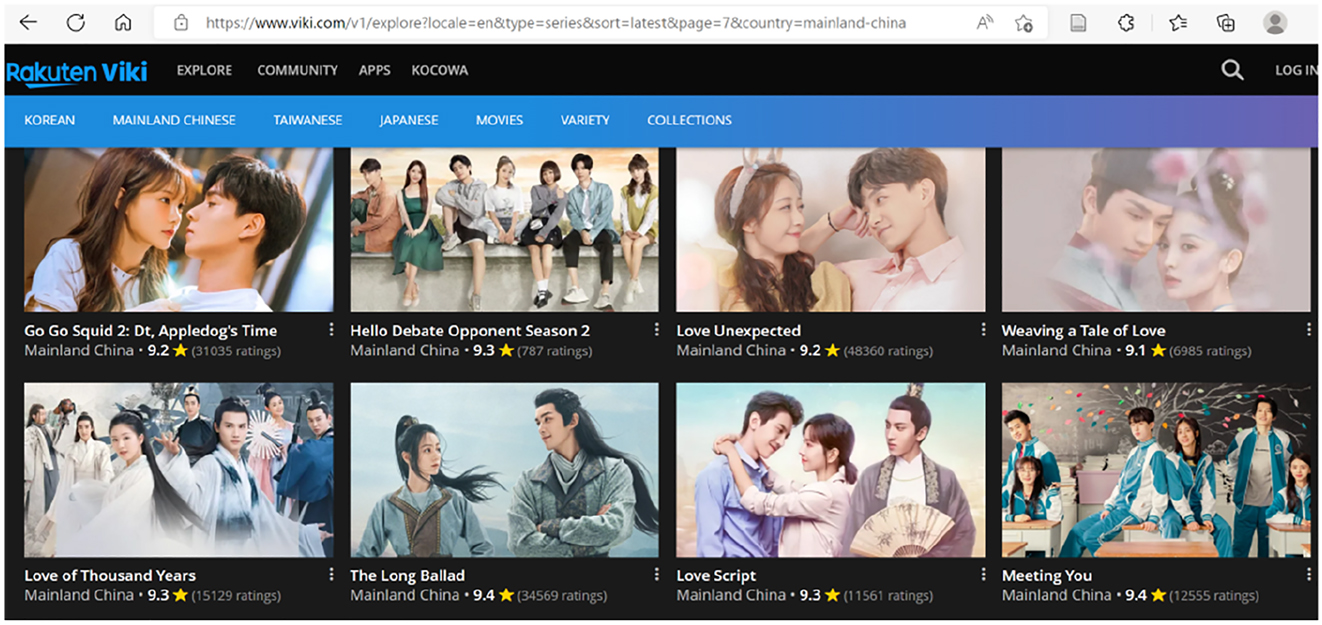Image resolution: width=1322 pixels, height=625 pixels.
Task: Show more options for Hello Debate Opponent Season 2
Action: coord(657,330)
